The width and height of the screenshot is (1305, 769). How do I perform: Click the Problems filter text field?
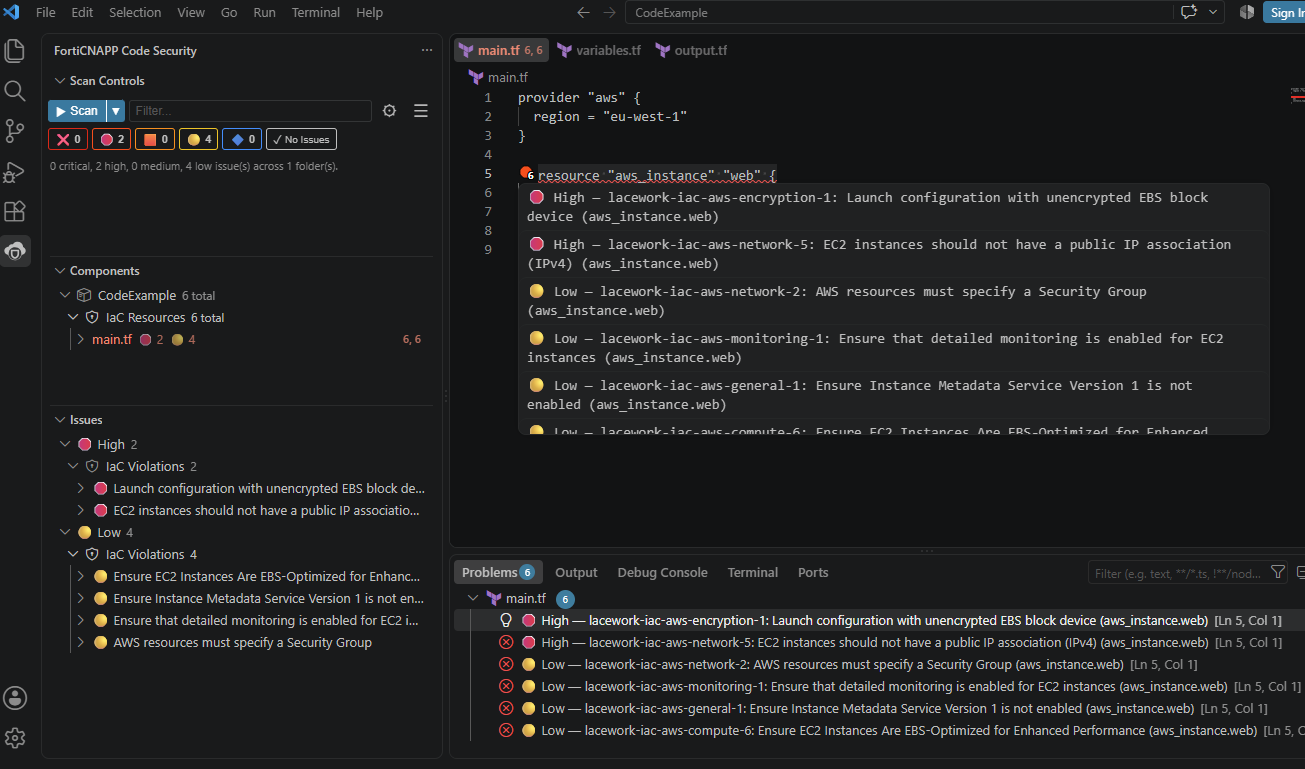coord(1177,573)
